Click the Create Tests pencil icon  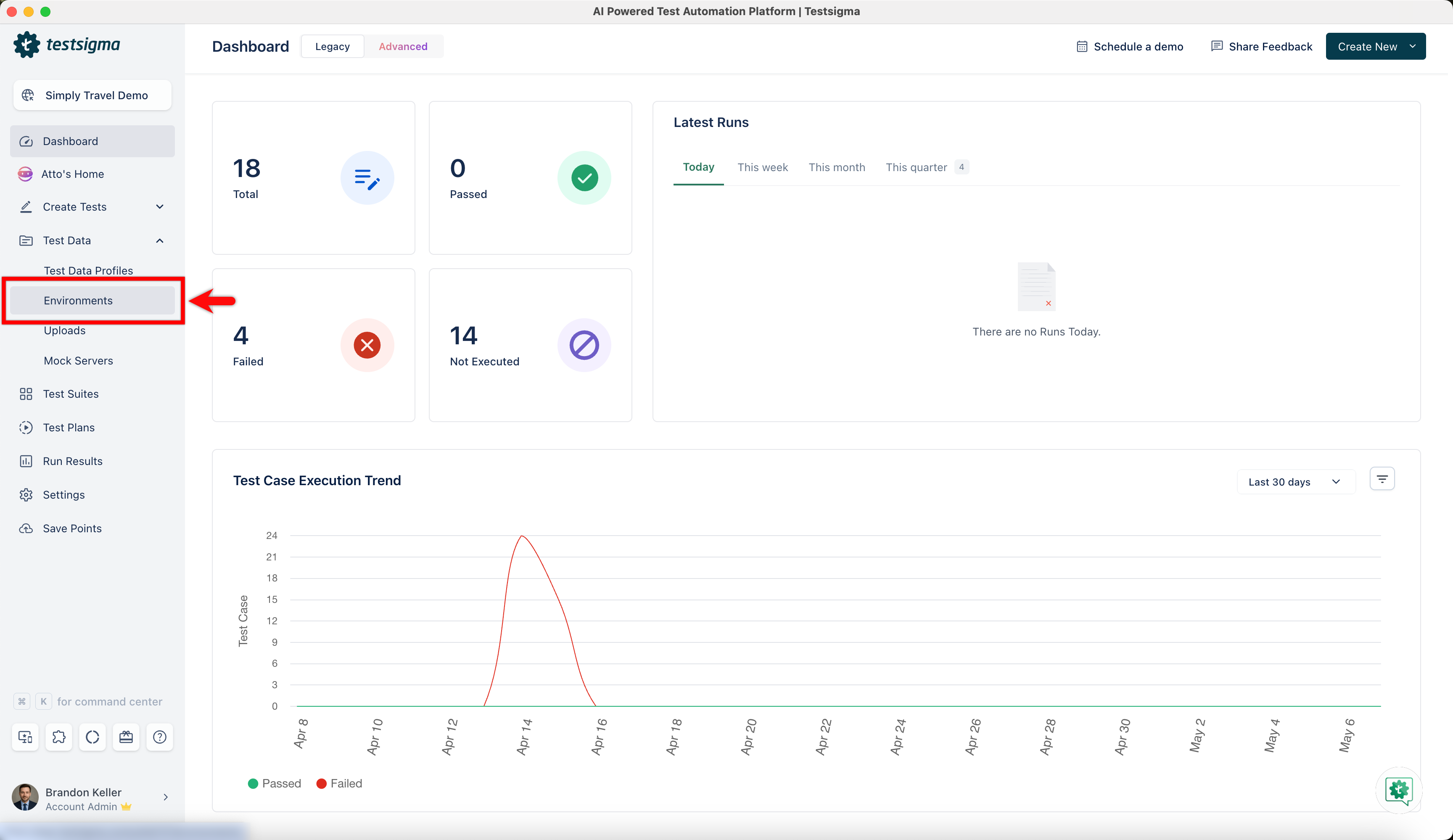(26, 207)
